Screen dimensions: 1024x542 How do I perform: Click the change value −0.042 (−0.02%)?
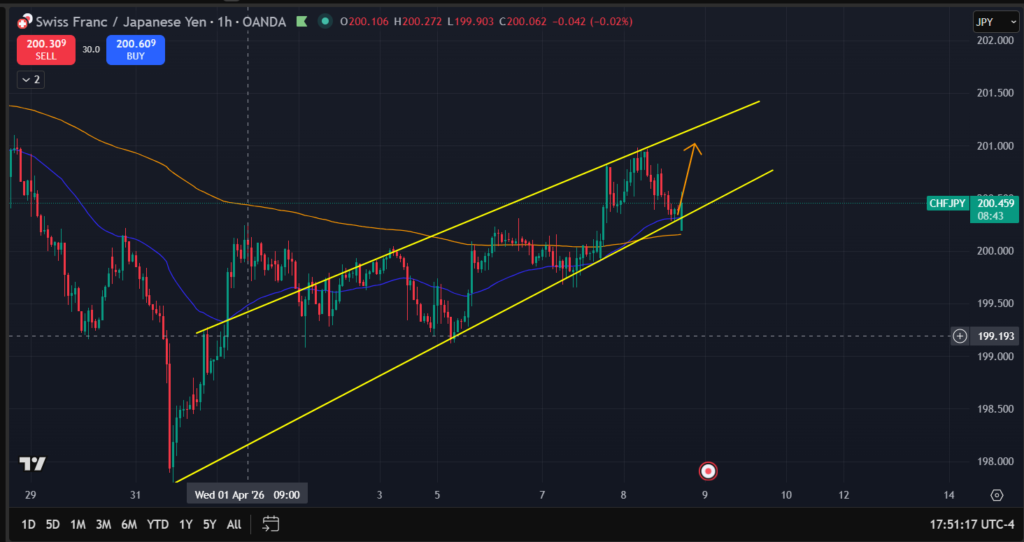click(592, 22)
